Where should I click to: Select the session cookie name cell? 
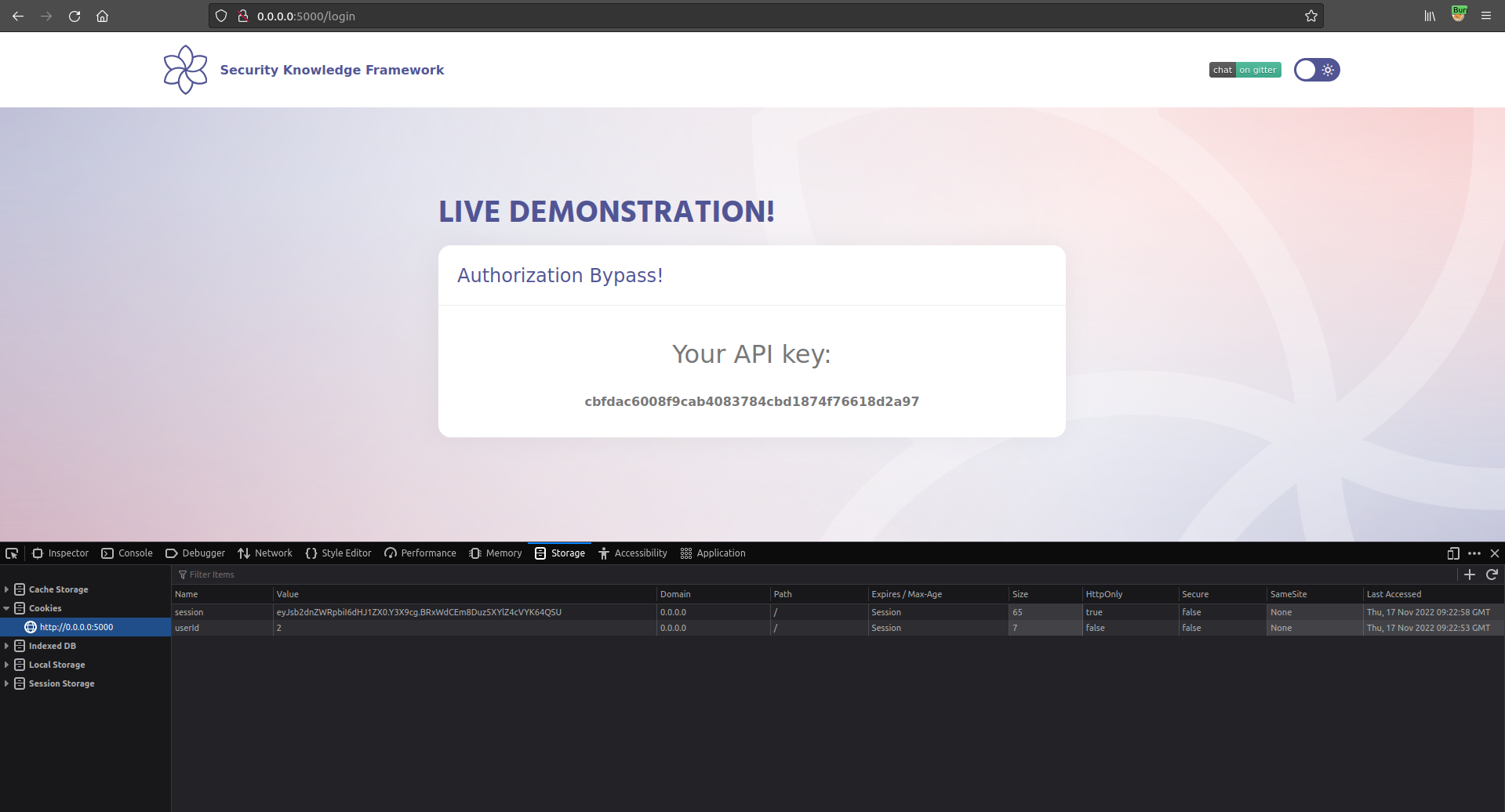coord(222,612)
